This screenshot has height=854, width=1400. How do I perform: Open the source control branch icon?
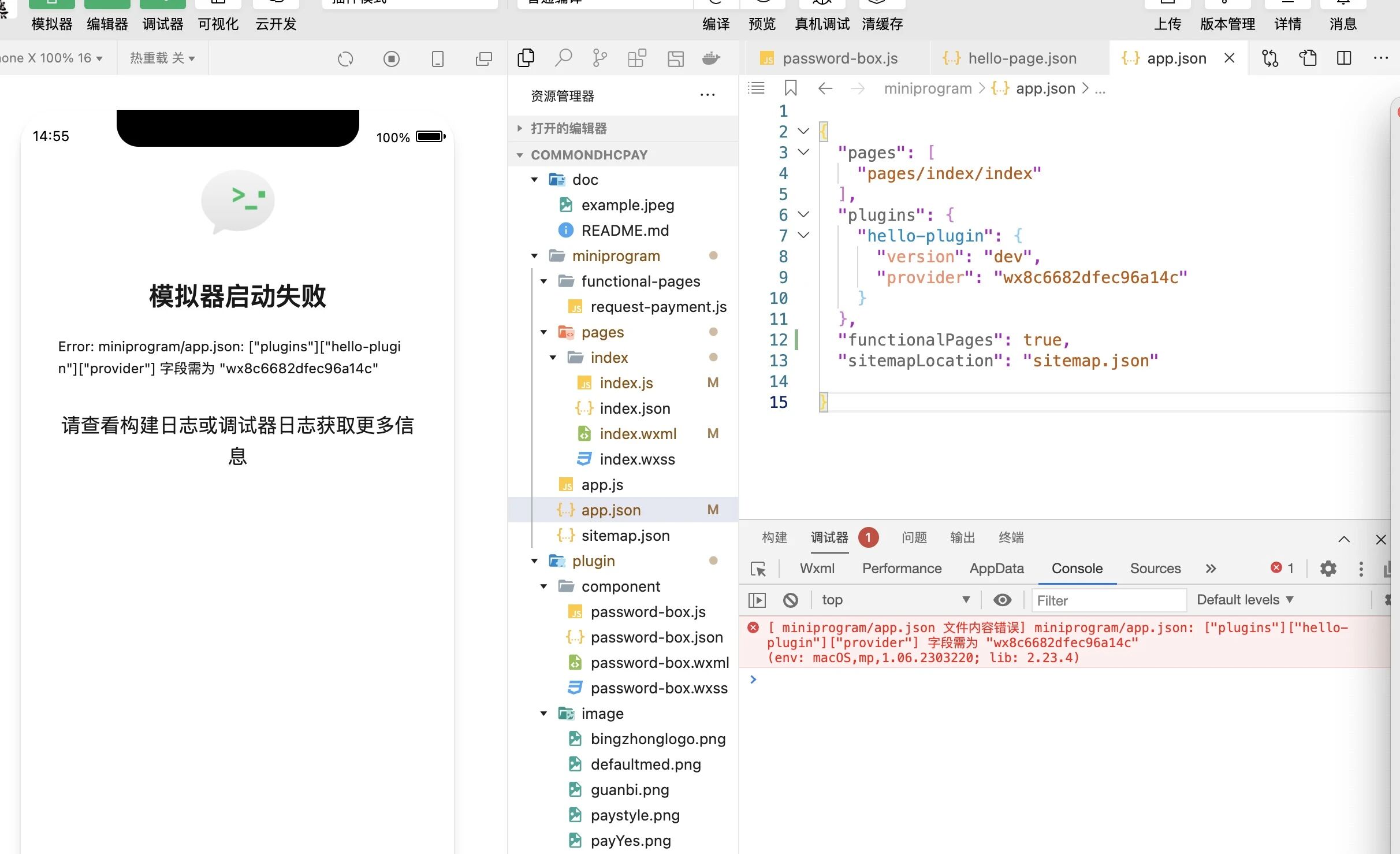(600, 58)
